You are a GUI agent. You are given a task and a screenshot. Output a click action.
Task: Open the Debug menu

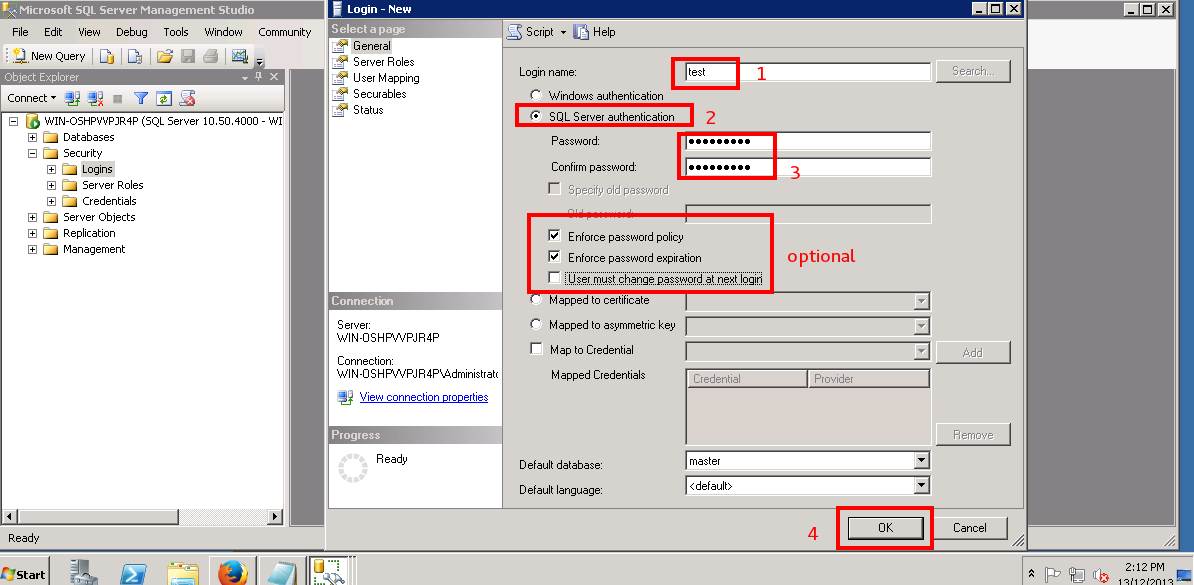pyautogui.click(x=132, y=32)
